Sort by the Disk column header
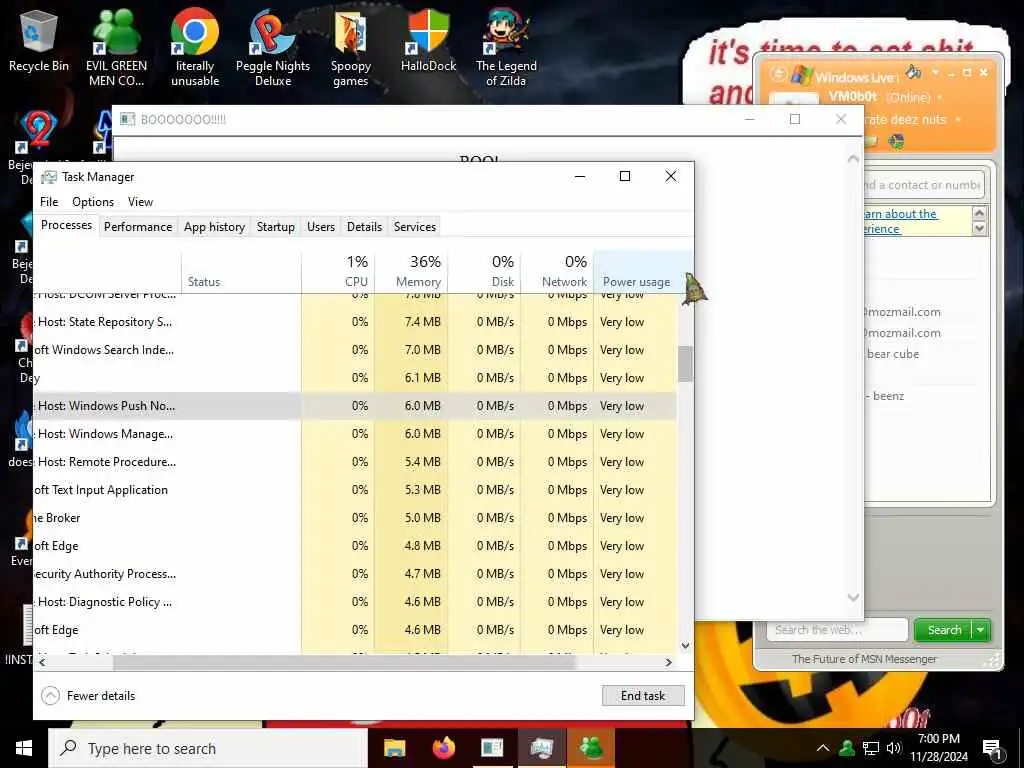The image size is (1024, 768). point(484,271)
